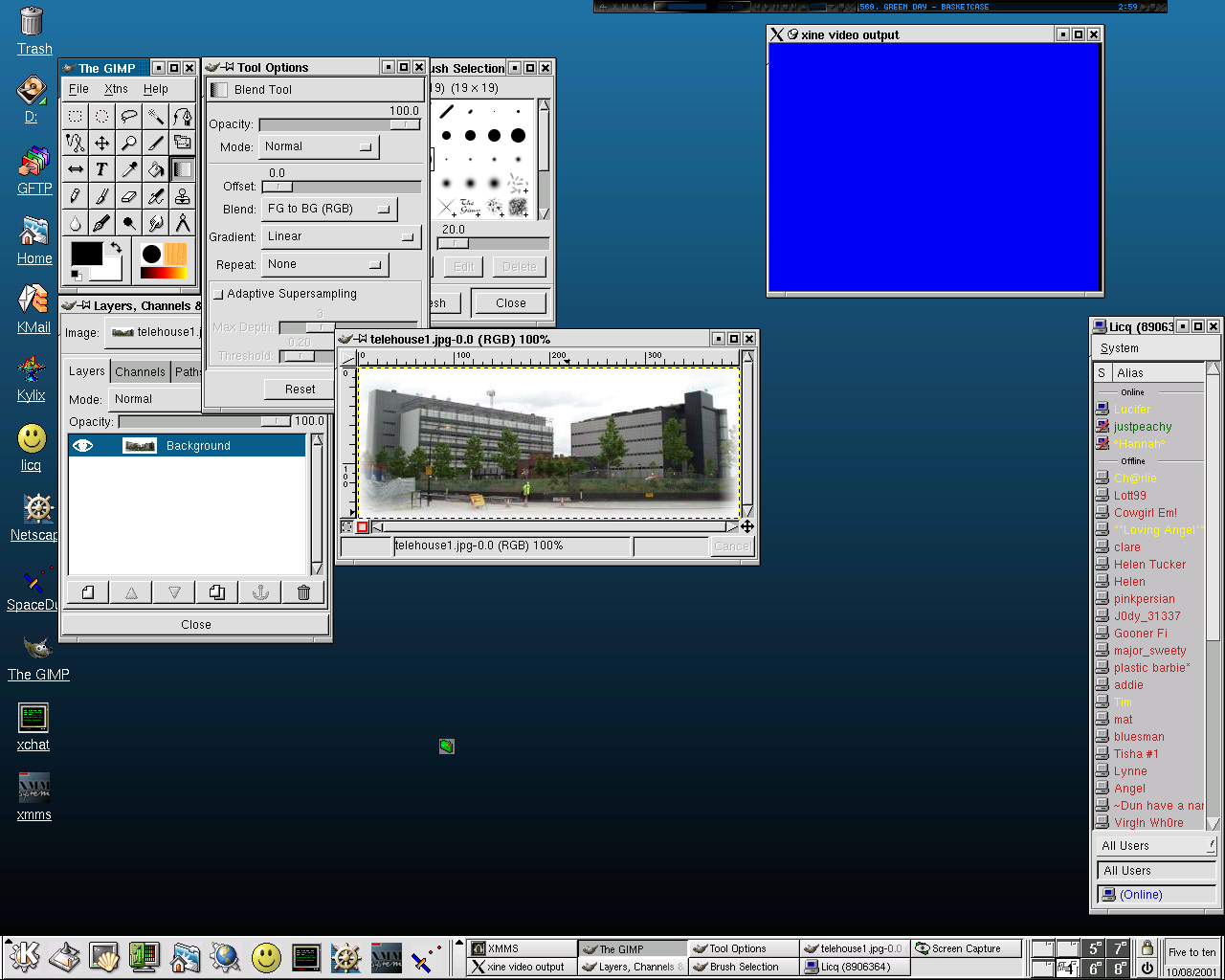Open the Blend FG to BG dropdown

tap(329, 209)
